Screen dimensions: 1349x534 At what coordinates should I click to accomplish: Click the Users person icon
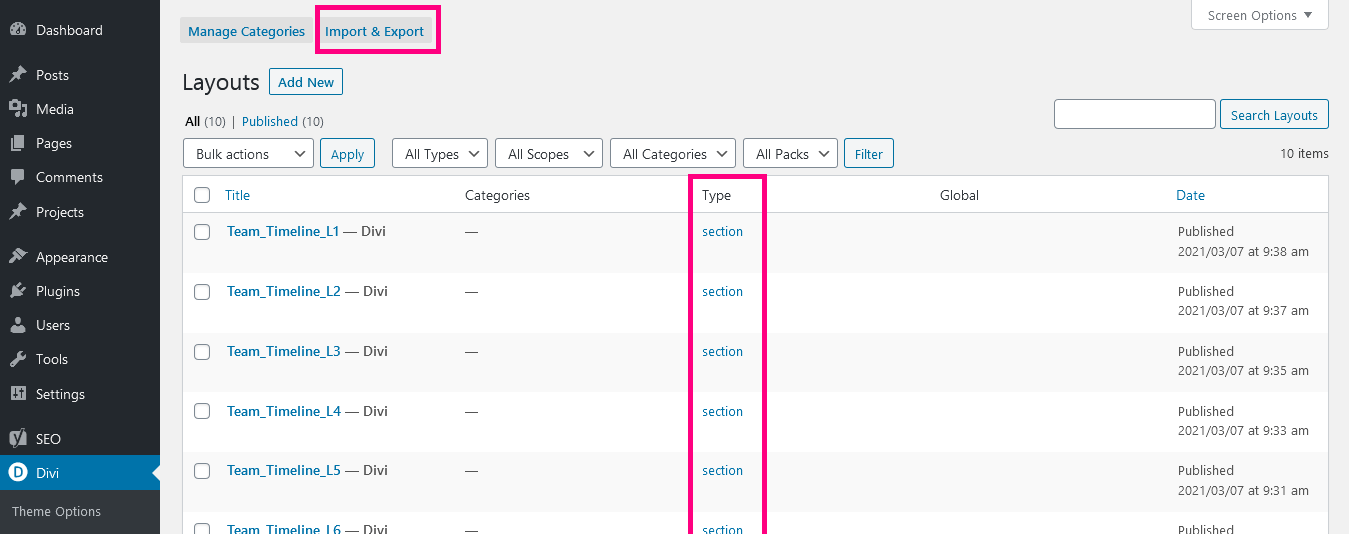(x=17, y=325)
